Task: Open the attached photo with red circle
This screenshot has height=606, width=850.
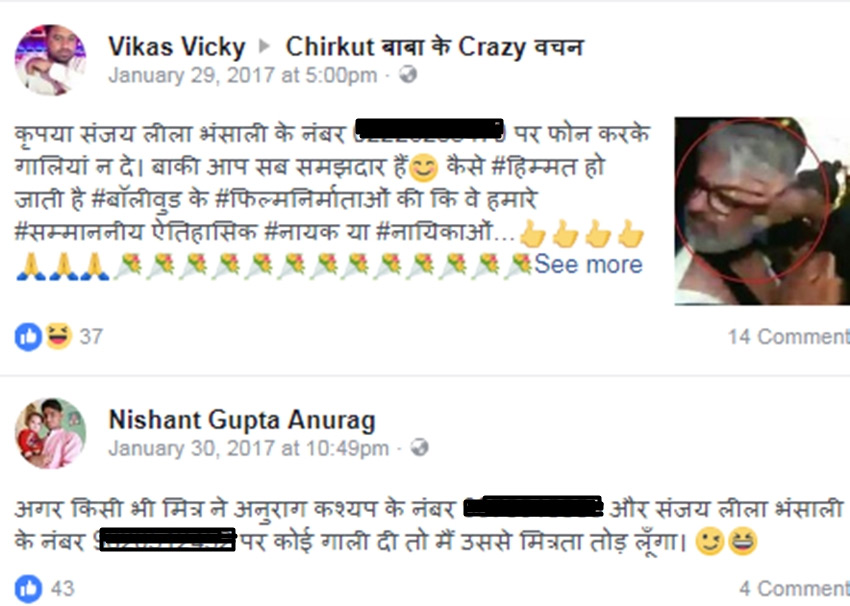Action: coord(762,211)
